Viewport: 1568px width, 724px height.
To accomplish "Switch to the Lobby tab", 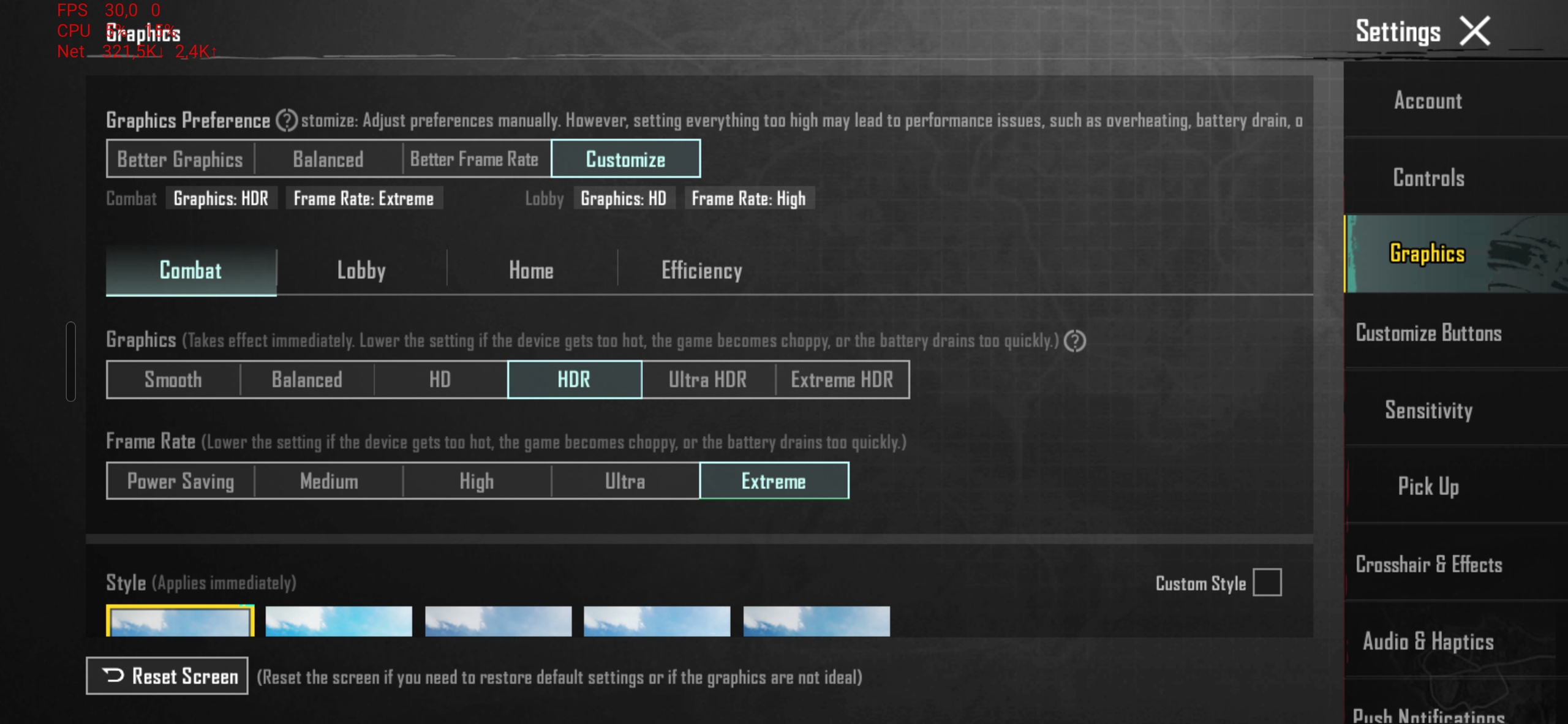I will 361,270.
